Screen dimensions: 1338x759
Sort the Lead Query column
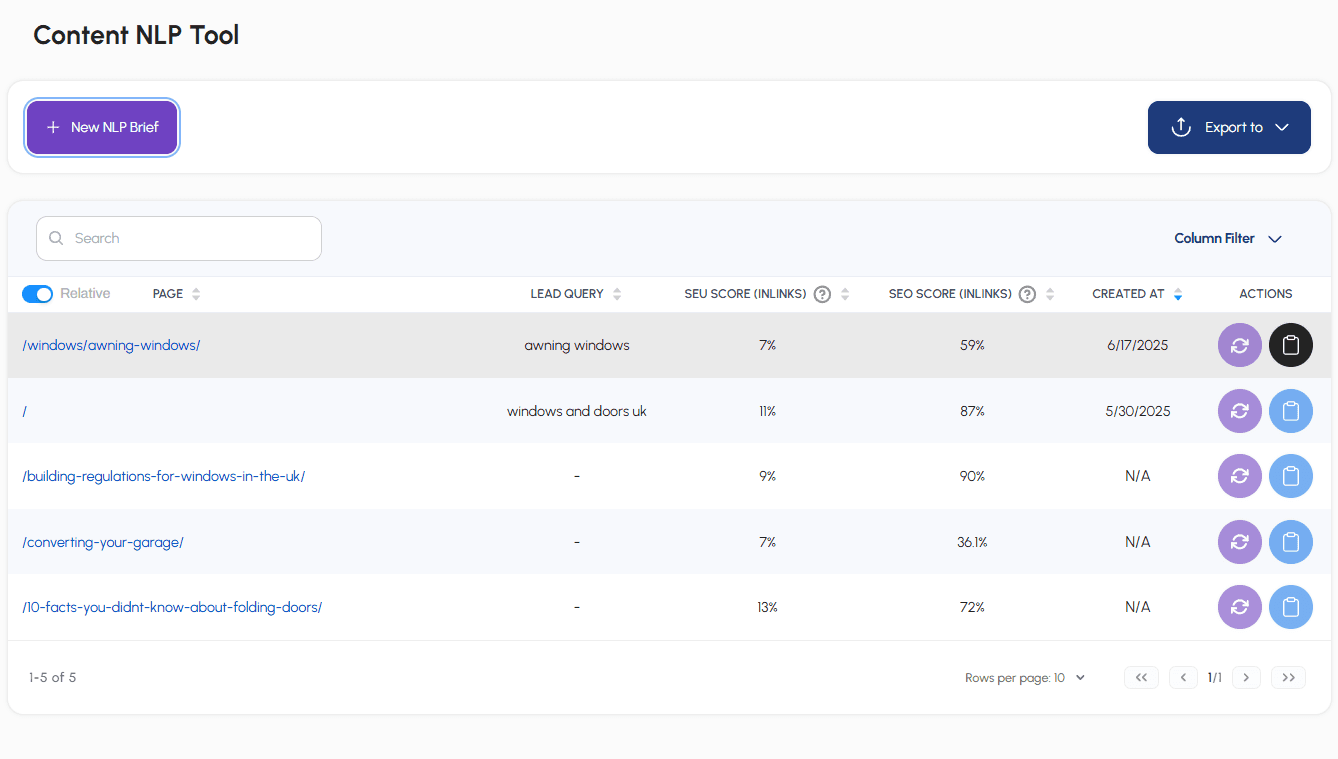[x=618, y=293]
